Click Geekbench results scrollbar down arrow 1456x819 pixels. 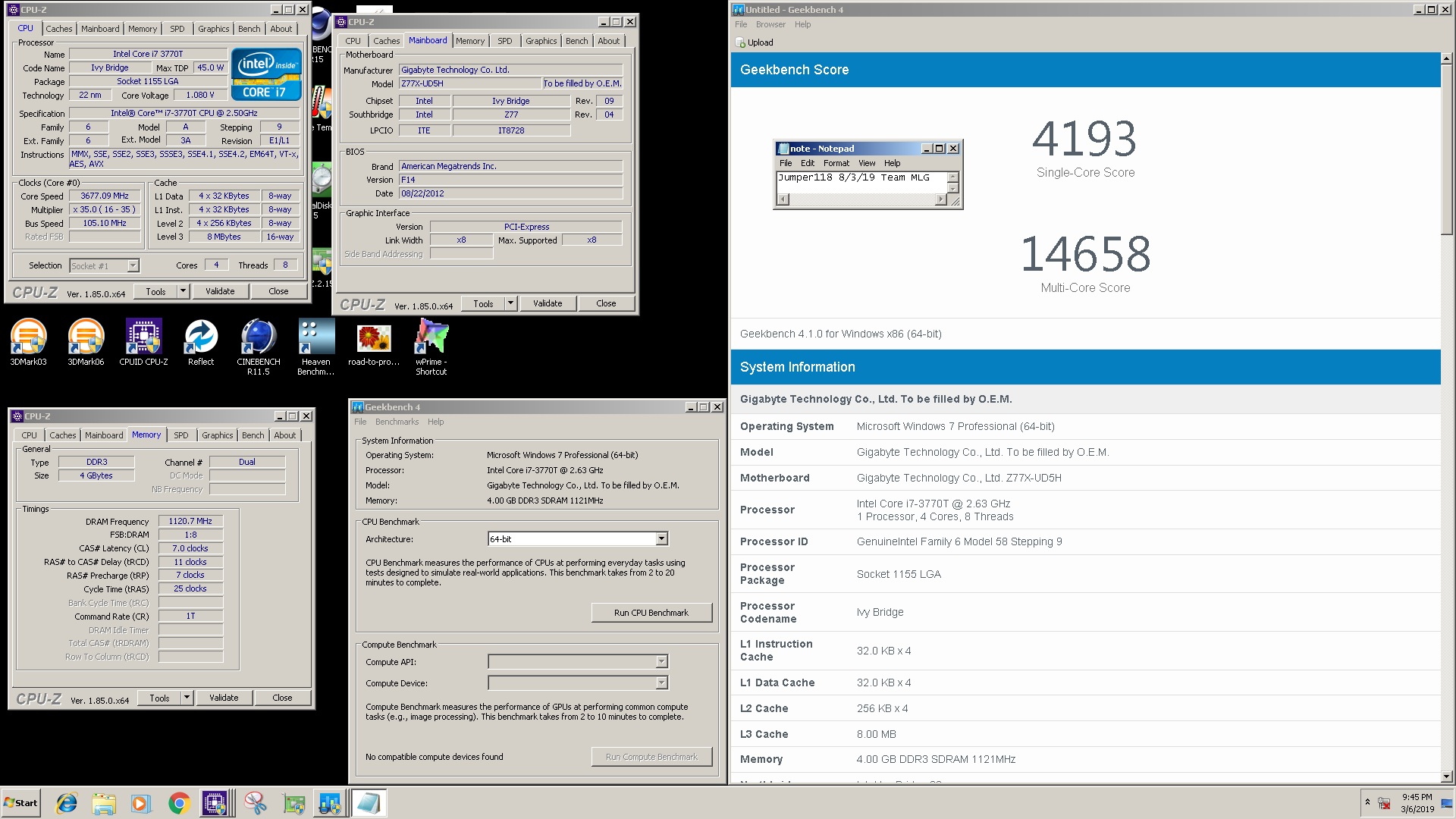point(1446,777)
